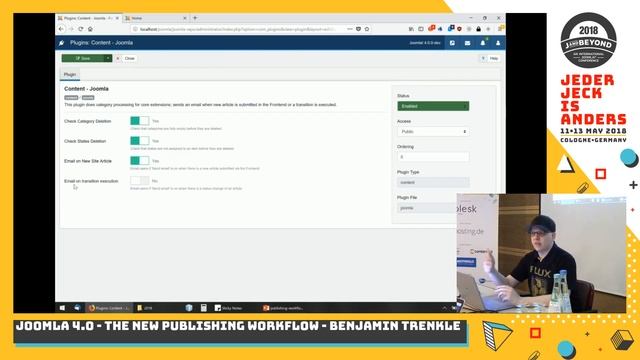Image resolution: width=640 pixels, height=360 pixels.
Task: Click the browser forward arrow
Action: pos(71,29)
